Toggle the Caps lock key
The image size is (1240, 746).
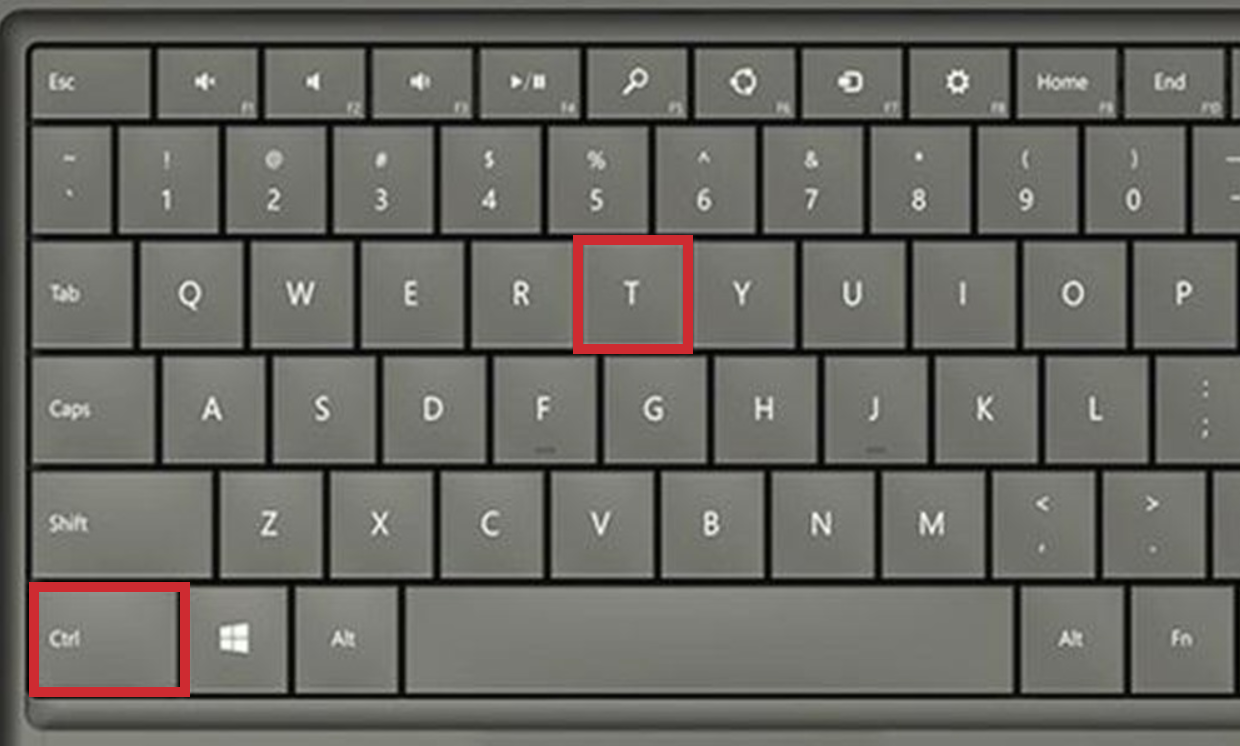coord(93,410)
